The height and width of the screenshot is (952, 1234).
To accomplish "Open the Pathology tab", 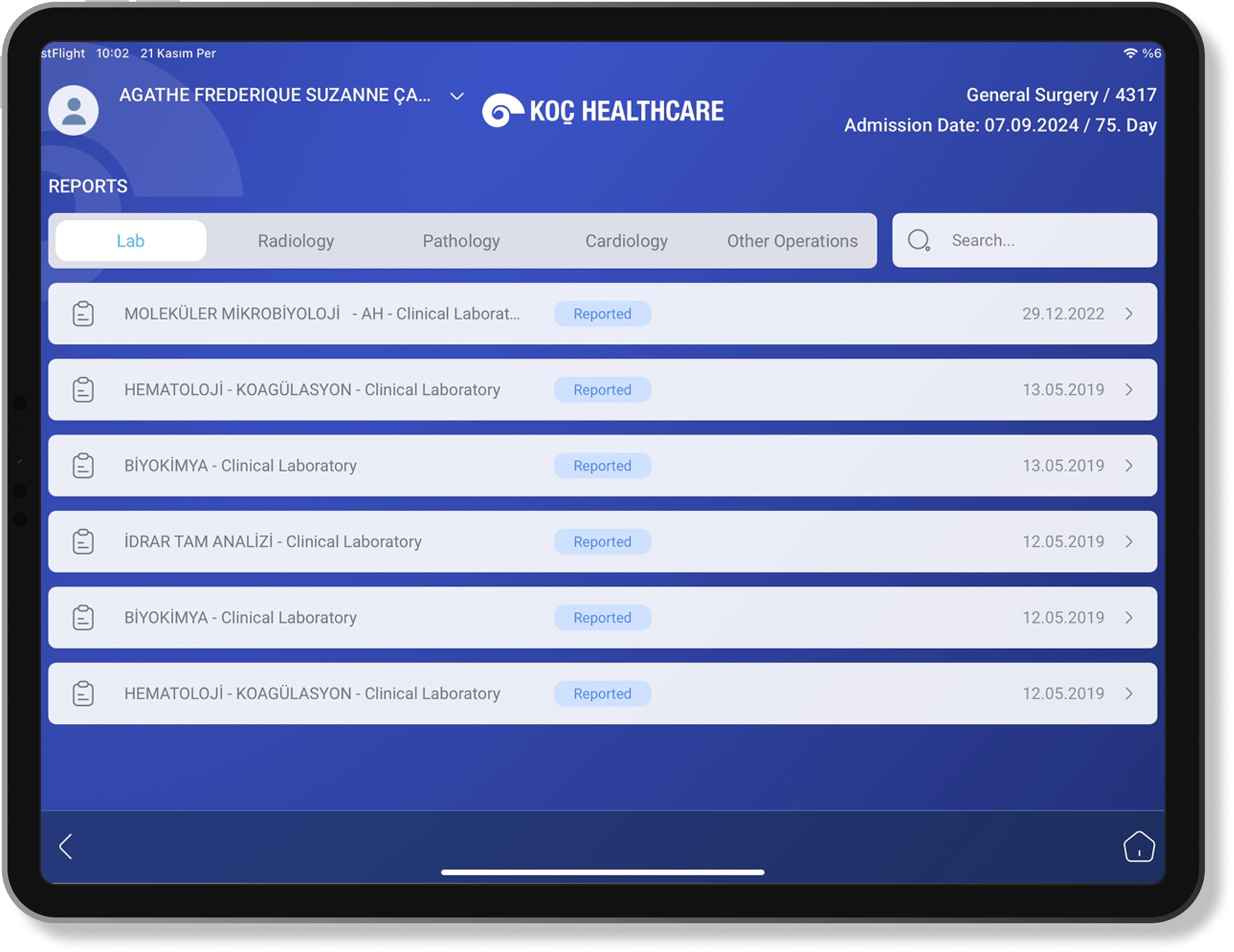I will pyautogui.click(x=461, y=241).
